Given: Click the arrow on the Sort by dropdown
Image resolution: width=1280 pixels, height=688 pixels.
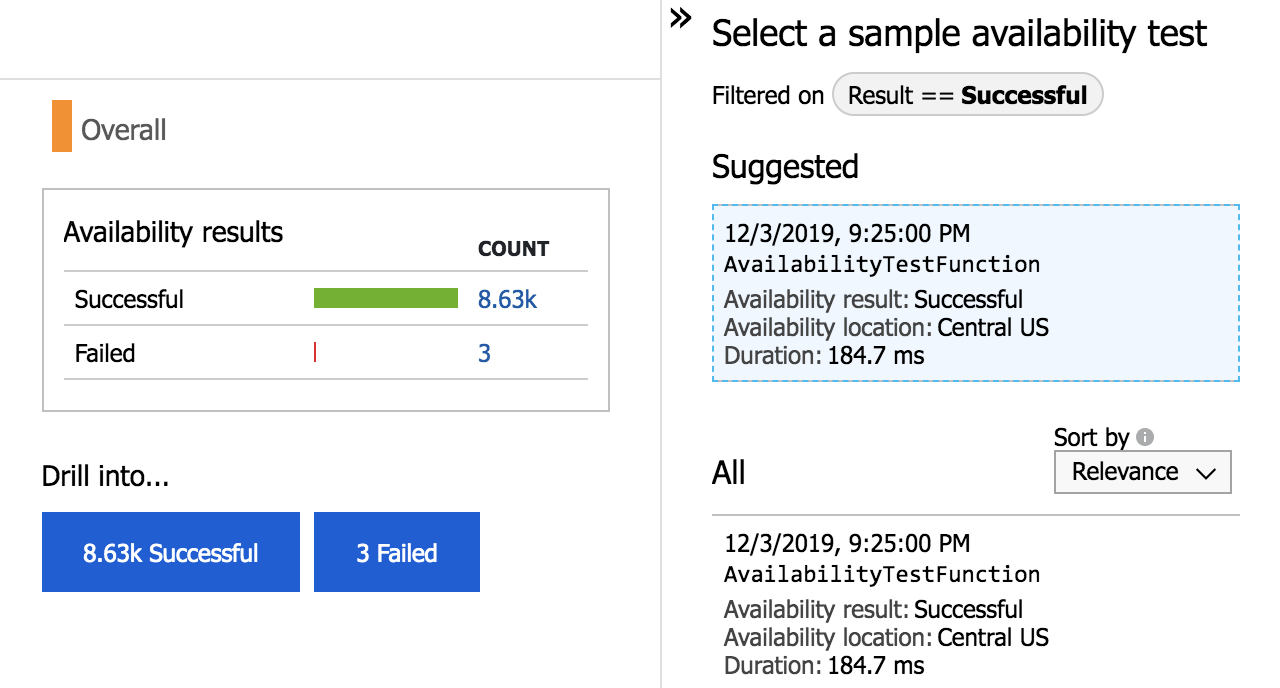Looking at the screenshot, I should point(1206,473).
